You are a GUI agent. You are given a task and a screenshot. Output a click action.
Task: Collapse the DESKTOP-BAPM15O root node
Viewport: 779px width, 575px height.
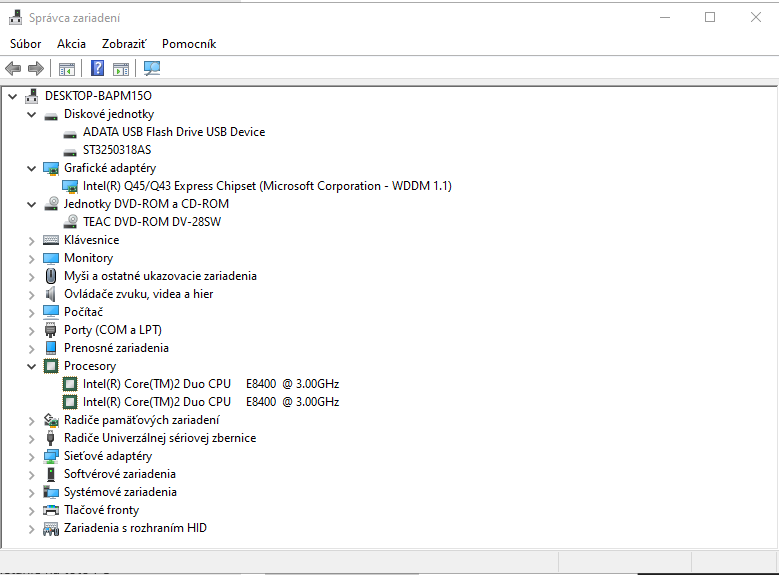click(13, 96)
